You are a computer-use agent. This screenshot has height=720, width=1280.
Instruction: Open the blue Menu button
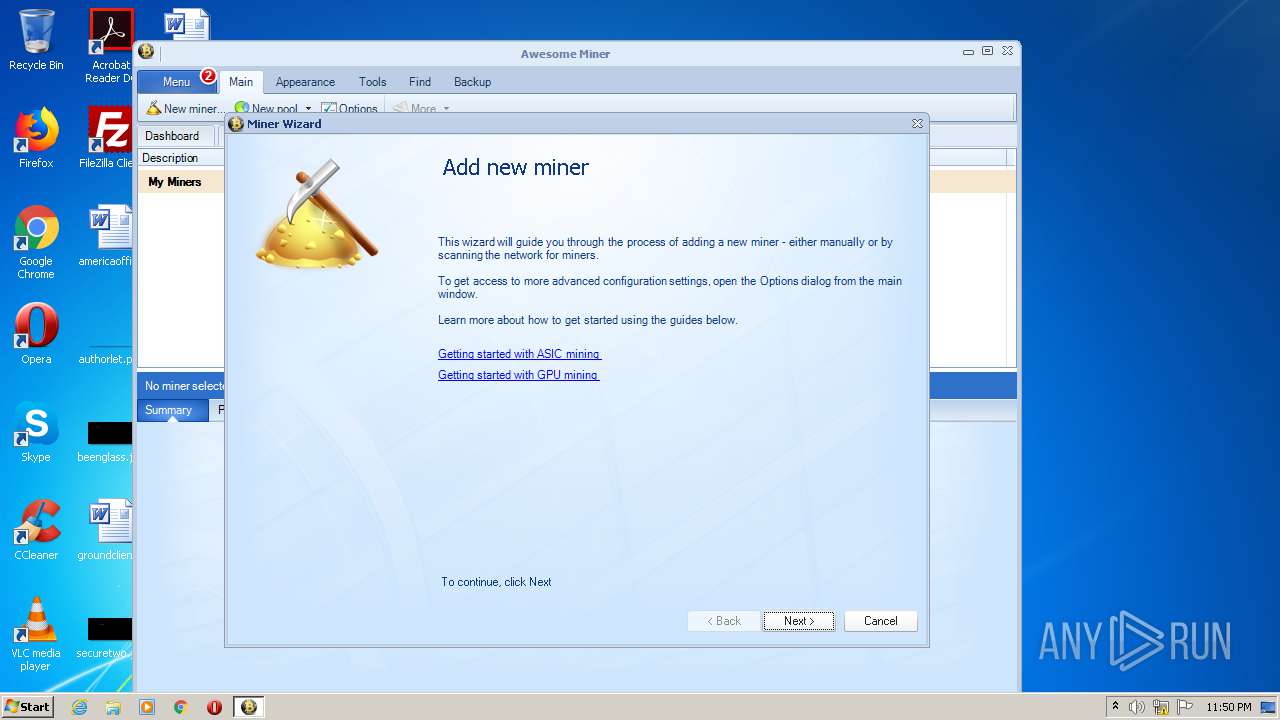click(x=176, y=82)
